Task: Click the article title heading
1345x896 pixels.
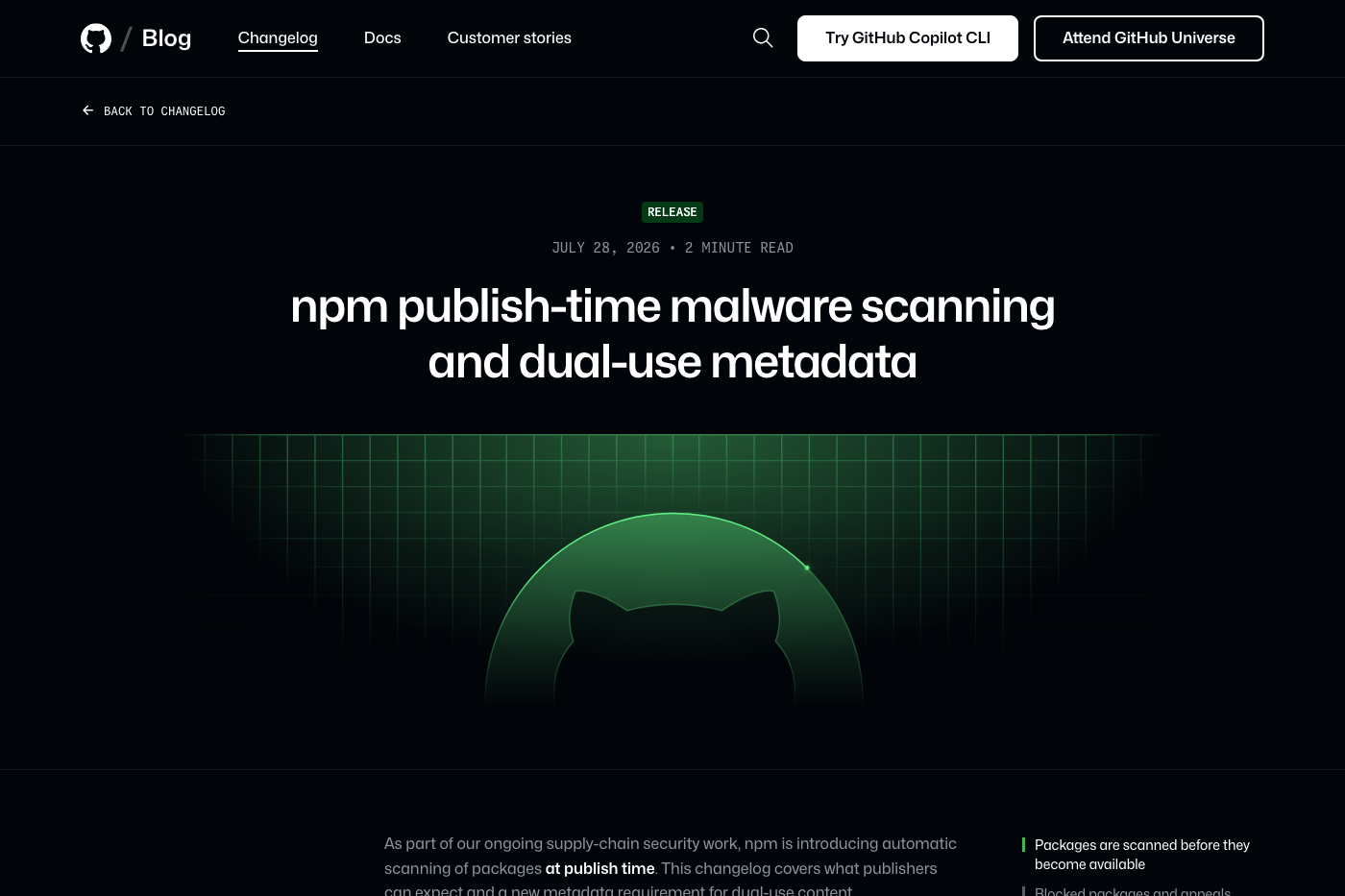Action: click(672, 333)
